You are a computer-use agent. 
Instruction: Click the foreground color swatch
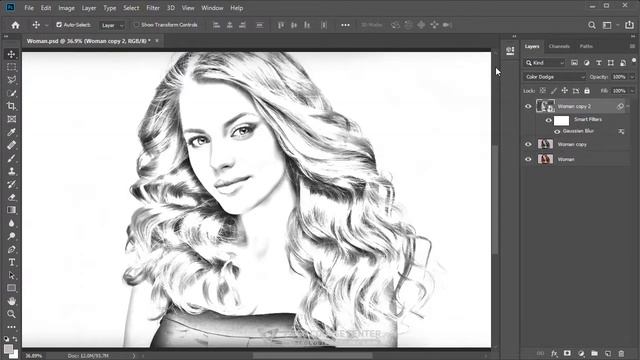pyautogui.click(x=8, y=349)
